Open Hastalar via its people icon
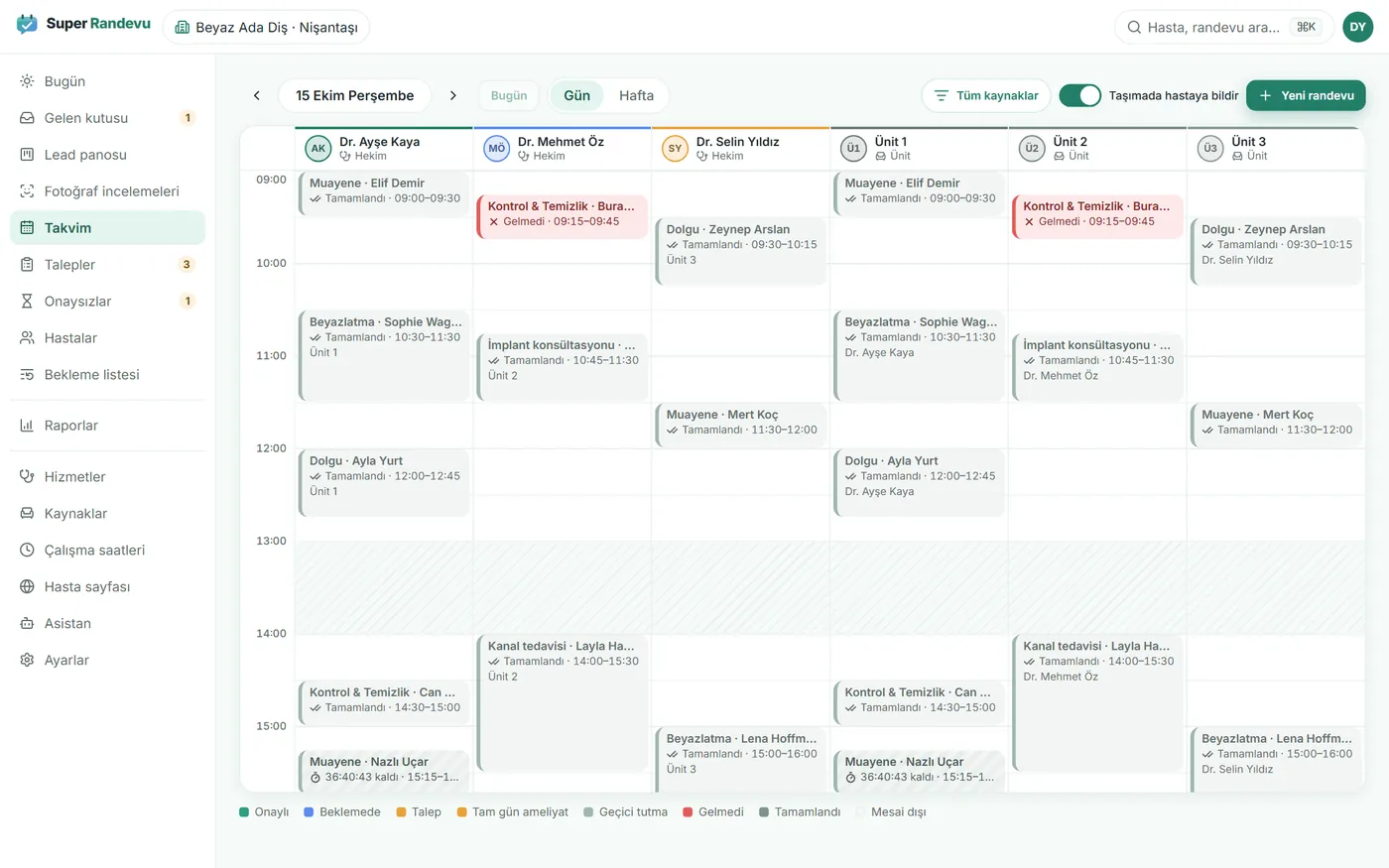 (27, 338)
